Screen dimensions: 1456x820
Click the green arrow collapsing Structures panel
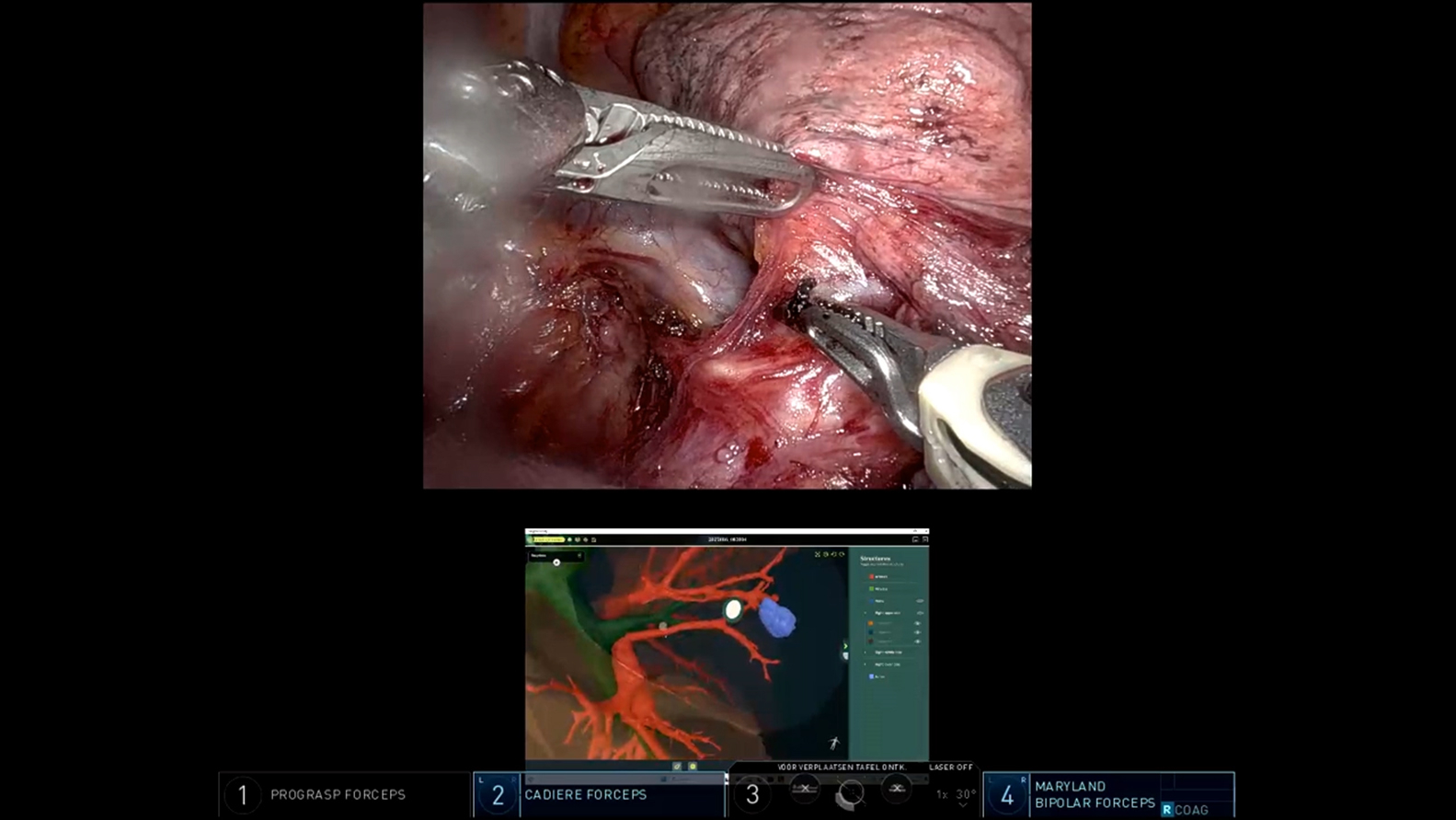(845, 646)
